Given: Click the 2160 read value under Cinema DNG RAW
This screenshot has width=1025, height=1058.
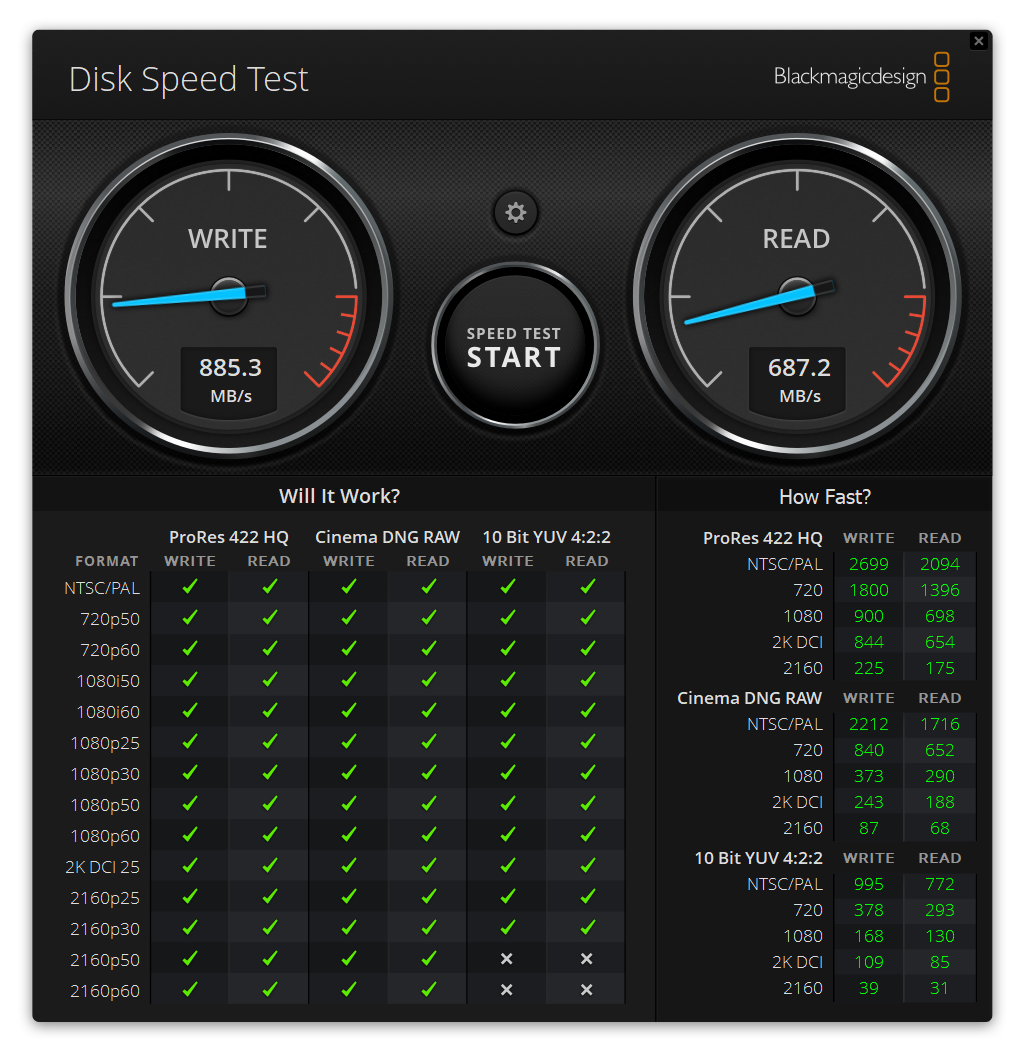Looking at the screenshot, I should pyautogui.click(x=939, y=828).
